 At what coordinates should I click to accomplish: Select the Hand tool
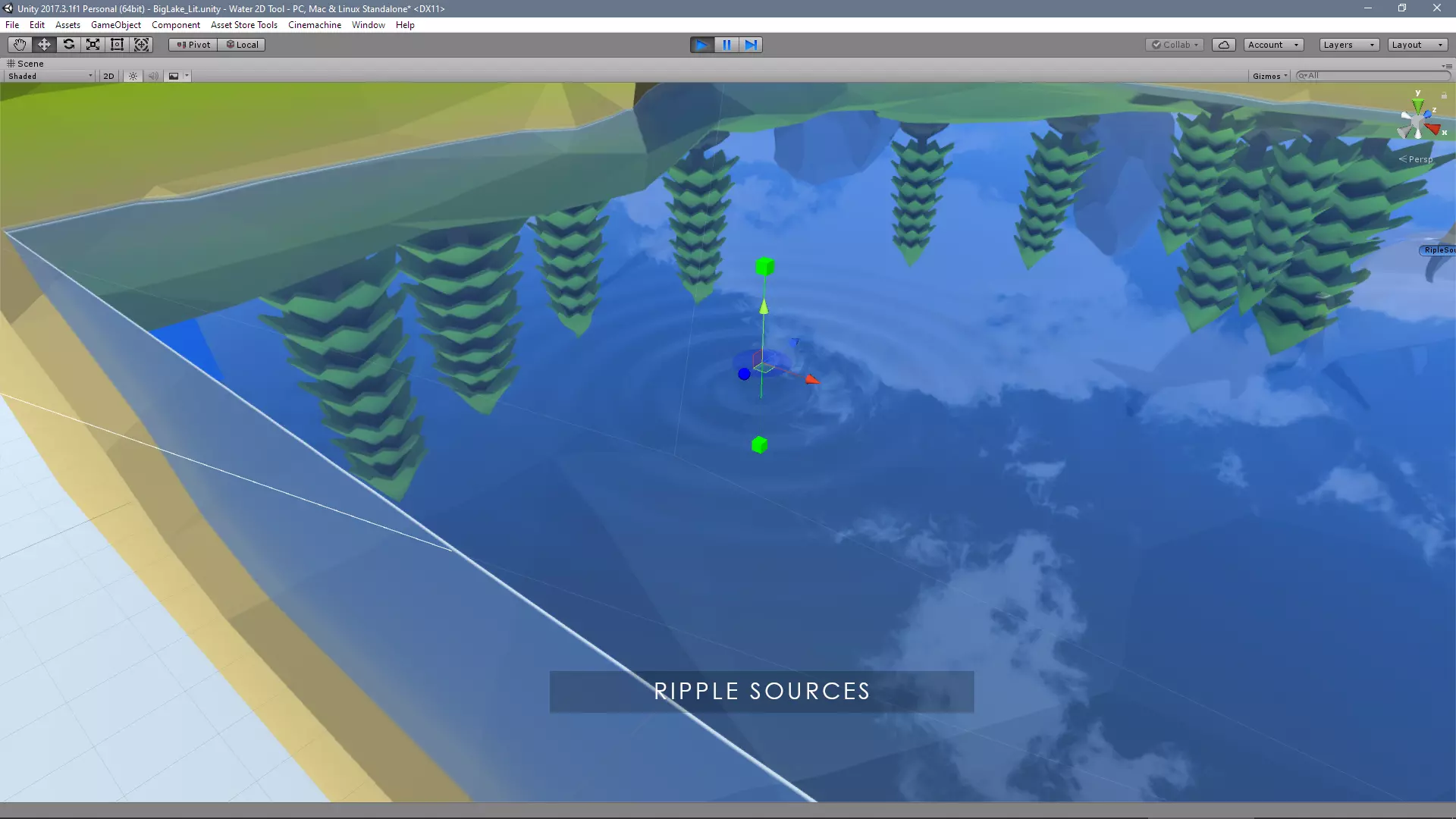(20, 45)
